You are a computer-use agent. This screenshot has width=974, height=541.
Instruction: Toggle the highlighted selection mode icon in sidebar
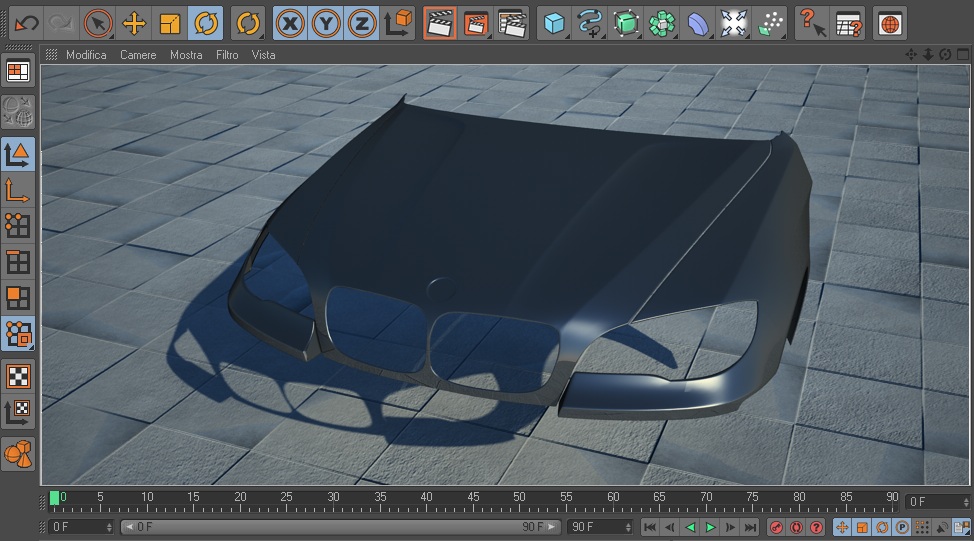click(x=18, y=334)
